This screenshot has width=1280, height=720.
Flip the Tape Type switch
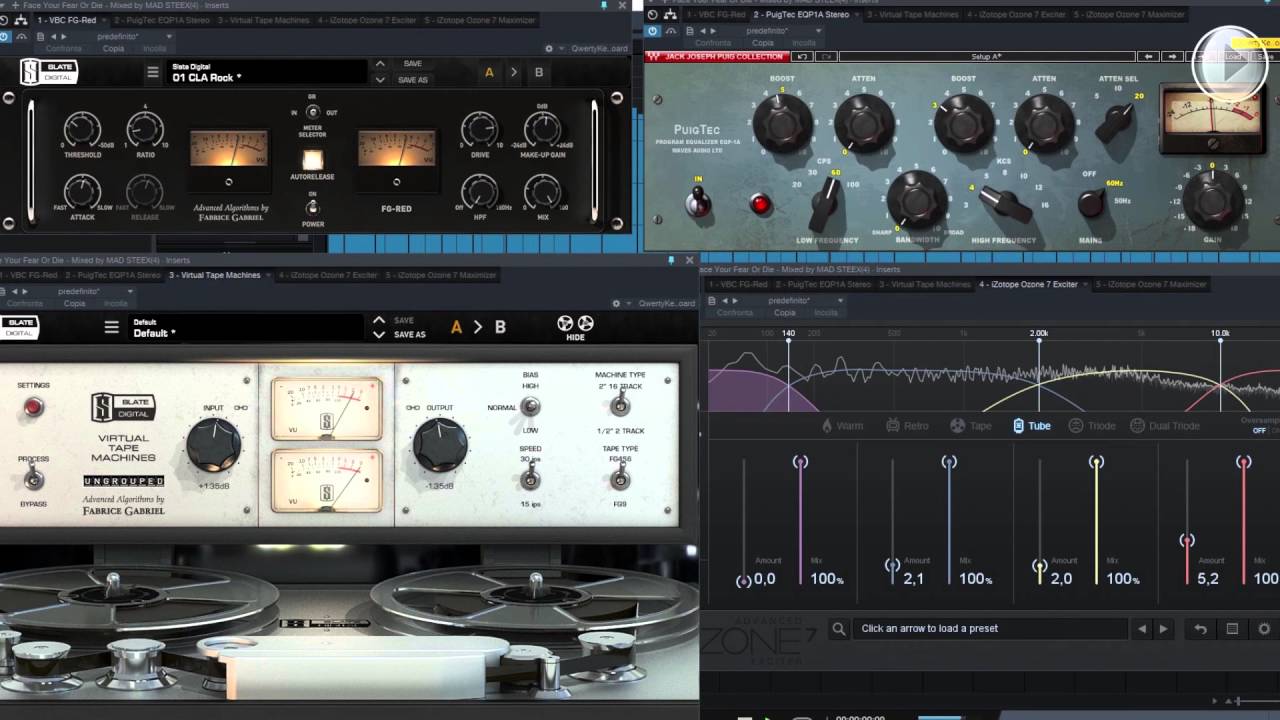click(x=620, y=479)
